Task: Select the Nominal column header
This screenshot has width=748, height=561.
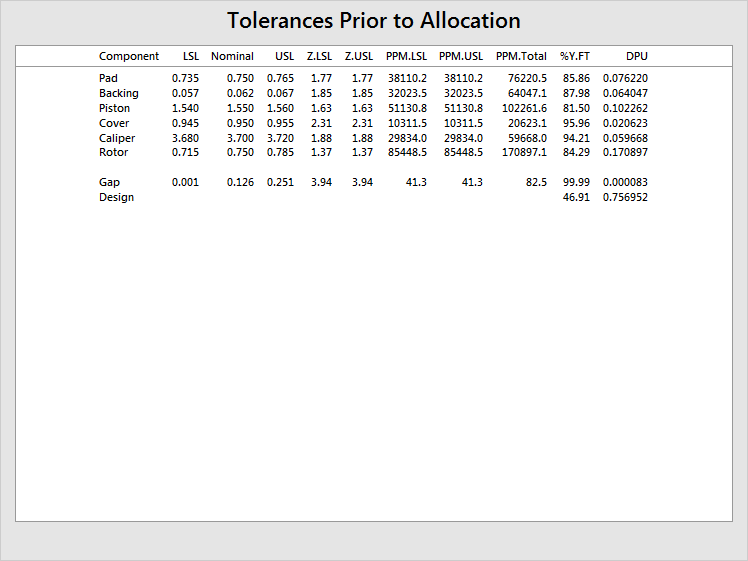Action: [x=232, y=56]
